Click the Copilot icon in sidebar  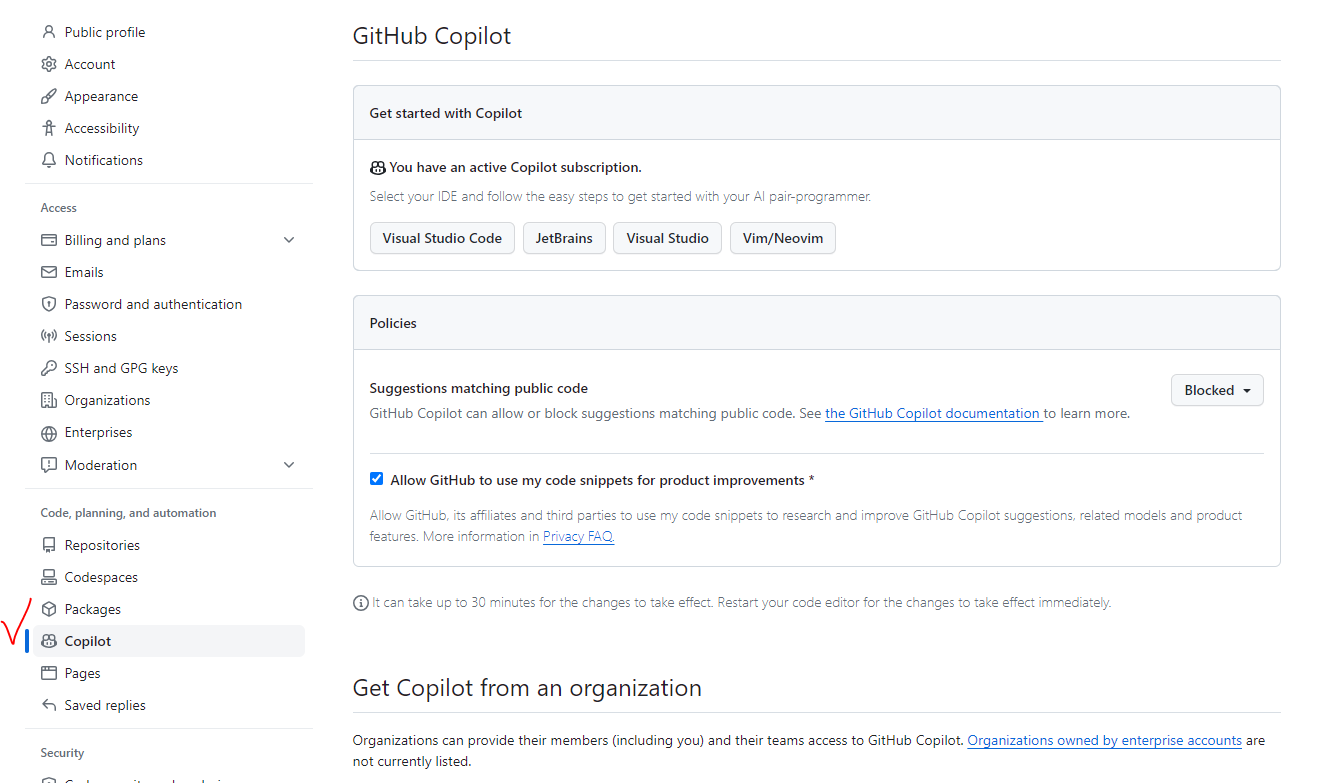[x=48, y=641]
